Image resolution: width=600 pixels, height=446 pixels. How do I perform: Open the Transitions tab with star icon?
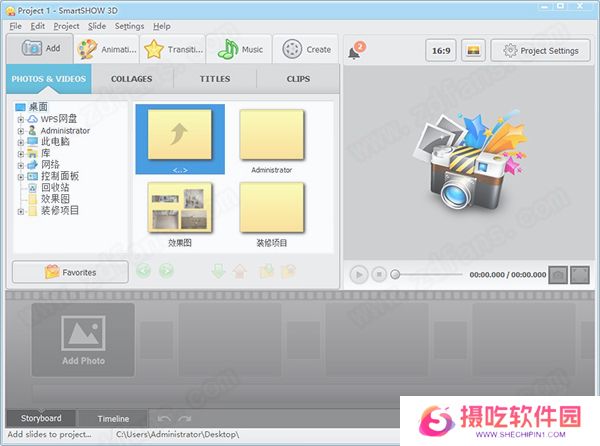point(173,49)
